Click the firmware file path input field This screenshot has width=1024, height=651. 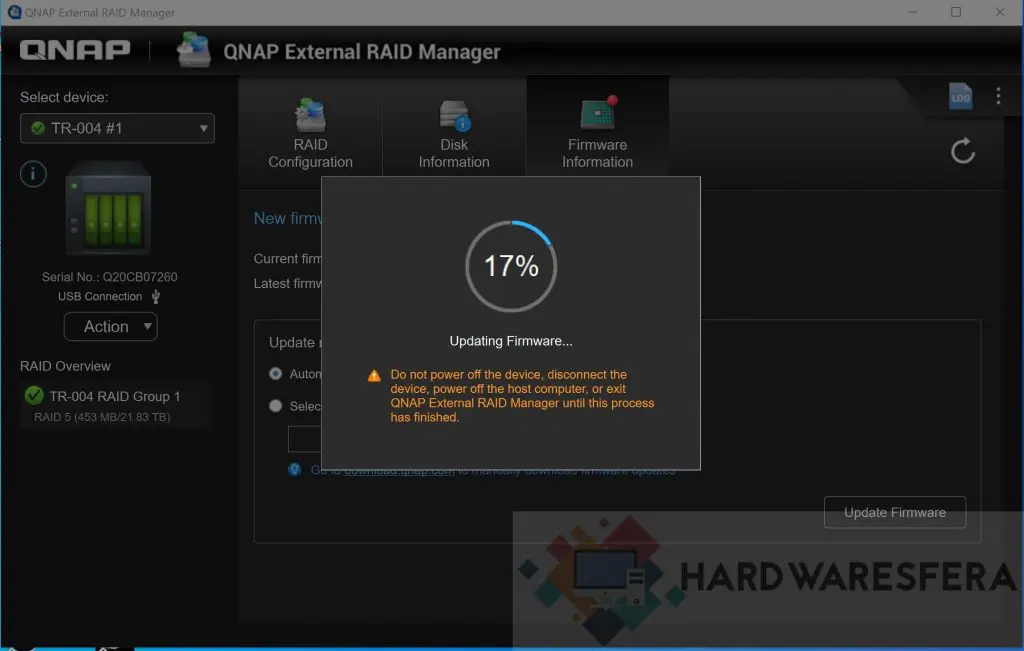coord(305,439)
